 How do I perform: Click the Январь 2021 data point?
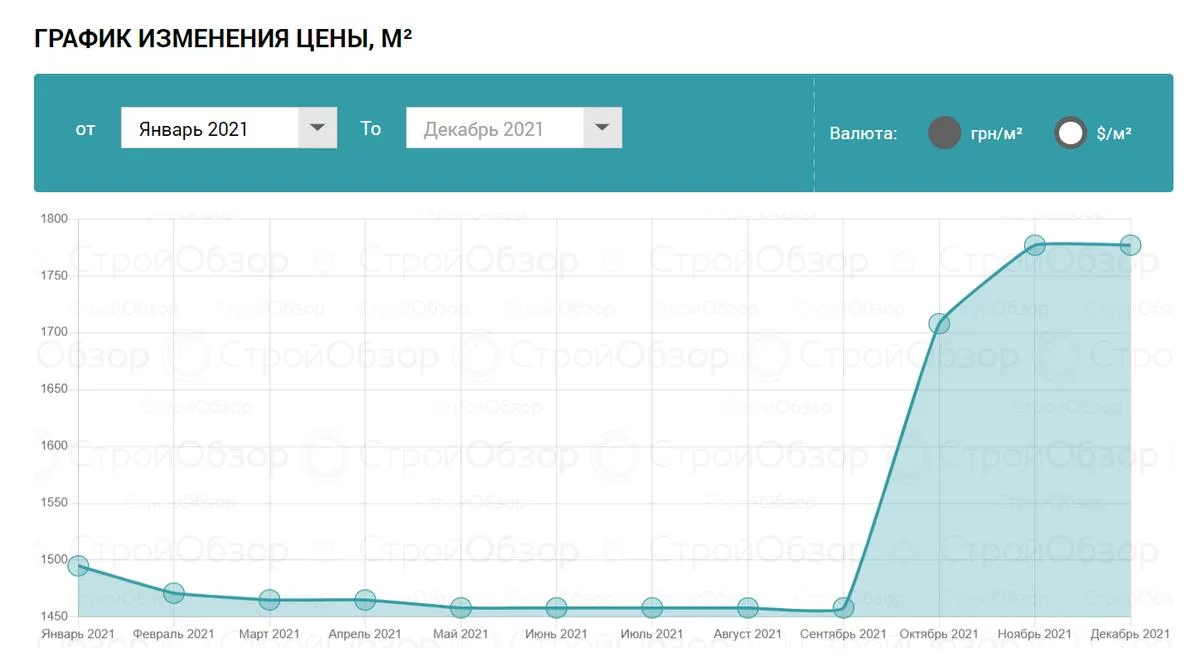click(78, 566)
